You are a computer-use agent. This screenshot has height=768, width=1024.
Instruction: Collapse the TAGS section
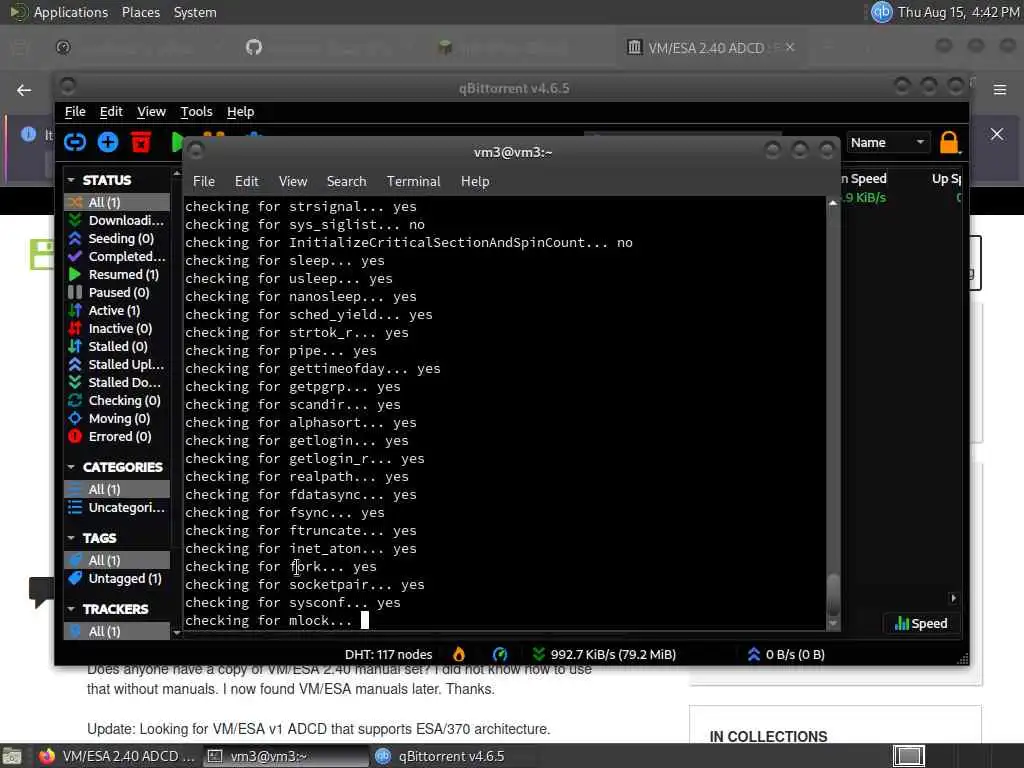point(71,538)
